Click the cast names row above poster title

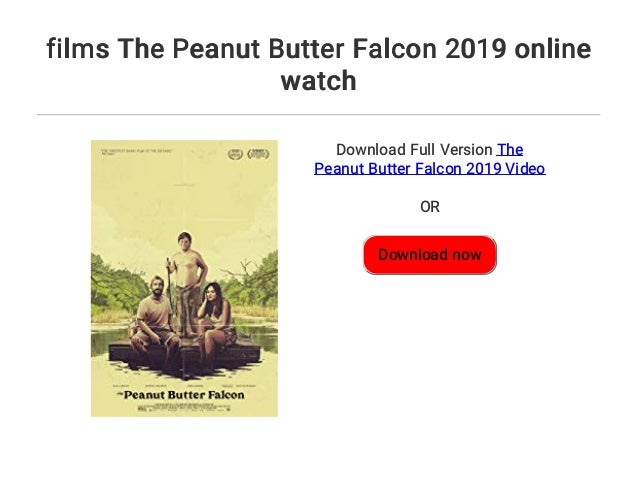[x=184, y=385]
